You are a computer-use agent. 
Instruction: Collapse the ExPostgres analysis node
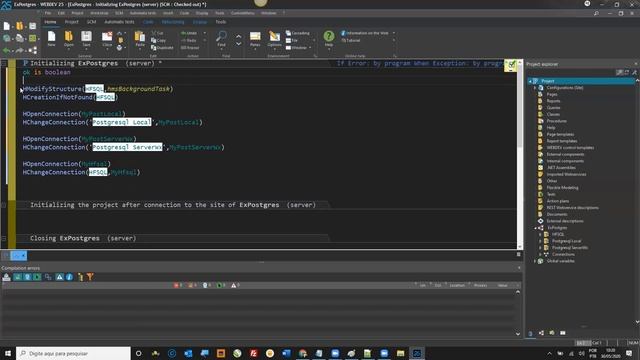click(x=535, y=228)
